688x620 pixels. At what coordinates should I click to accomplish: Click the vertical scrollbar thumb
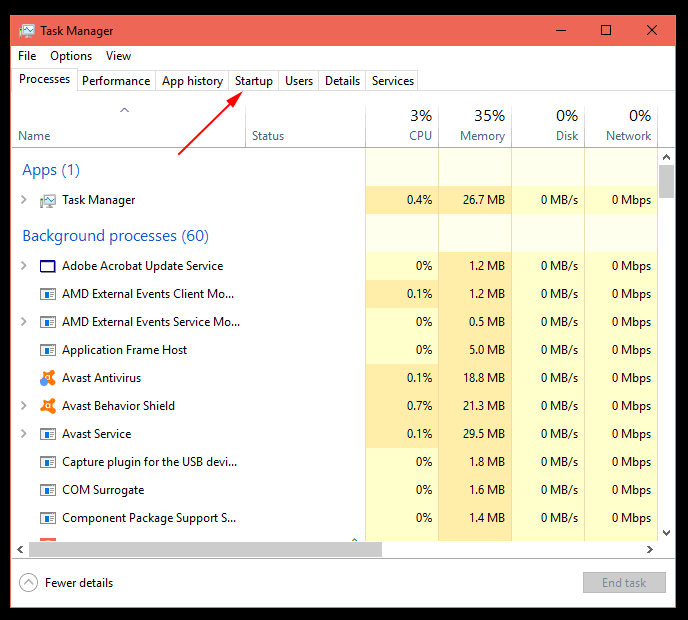click(x=666, y=181)
